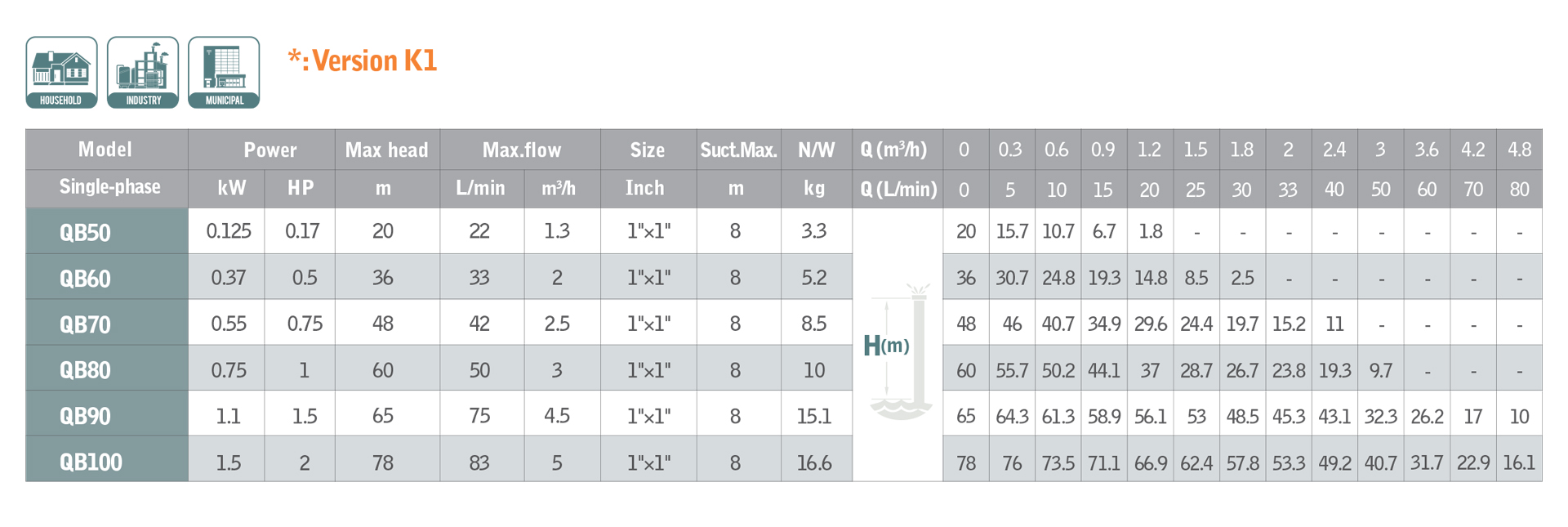The width and height of the screenshot is (1568, 527).
Task: Click the Industry application icon
Action: point(143,72)
